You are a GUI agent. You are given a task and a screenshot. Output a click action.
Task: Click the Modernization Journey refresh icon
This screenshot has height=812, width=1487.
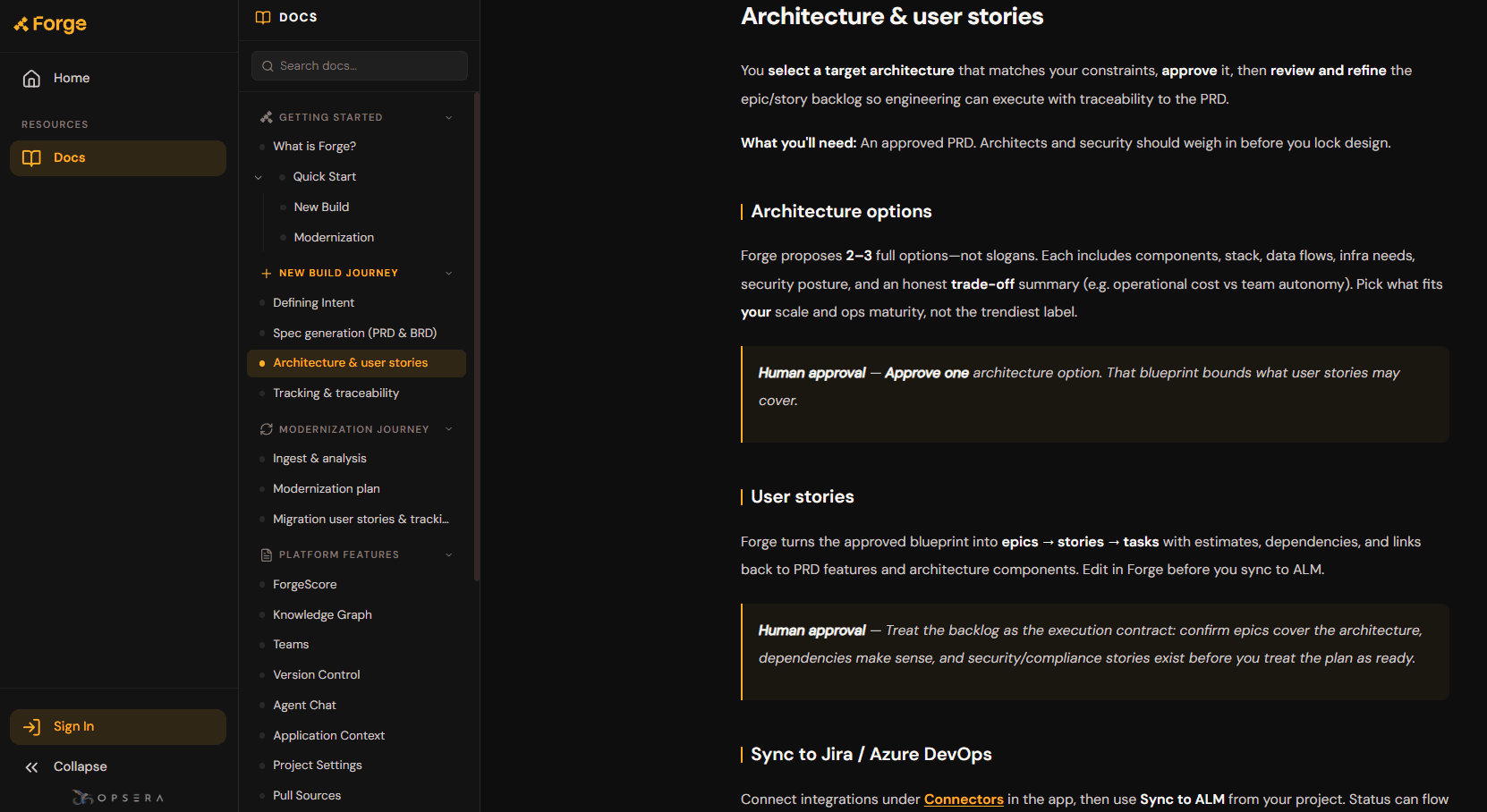coord(266,429)
